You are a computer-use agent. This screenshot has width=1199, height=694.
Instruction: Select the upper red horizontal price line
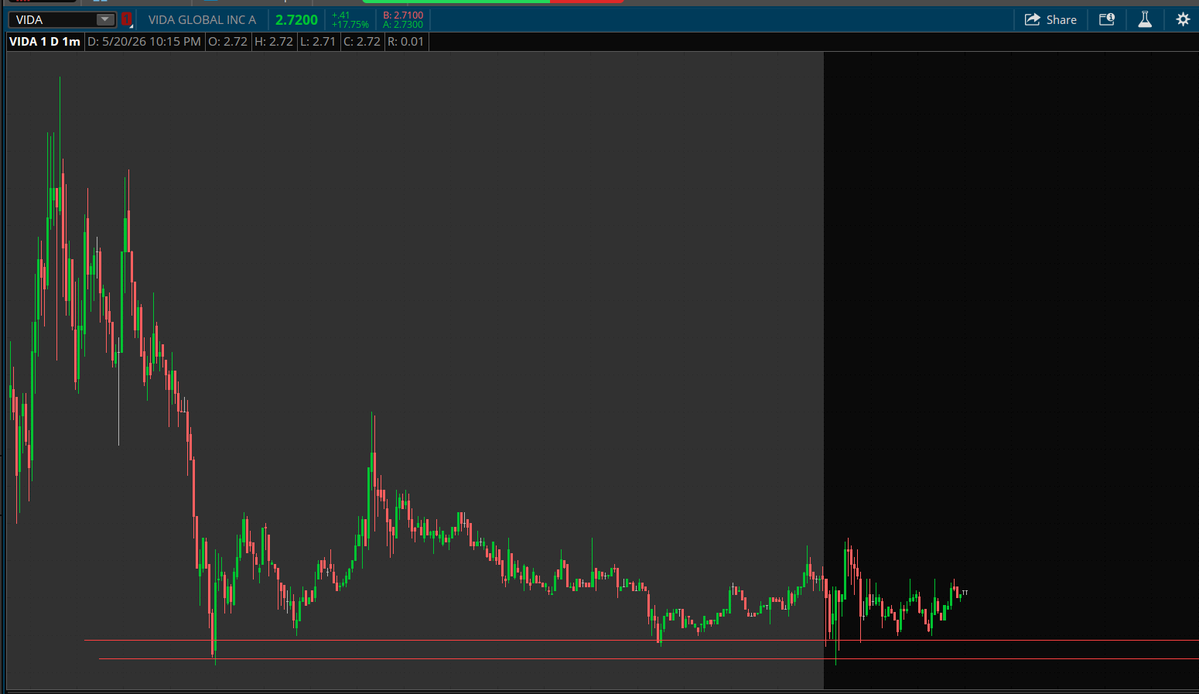pyautogui.click(x=641, y=640)
